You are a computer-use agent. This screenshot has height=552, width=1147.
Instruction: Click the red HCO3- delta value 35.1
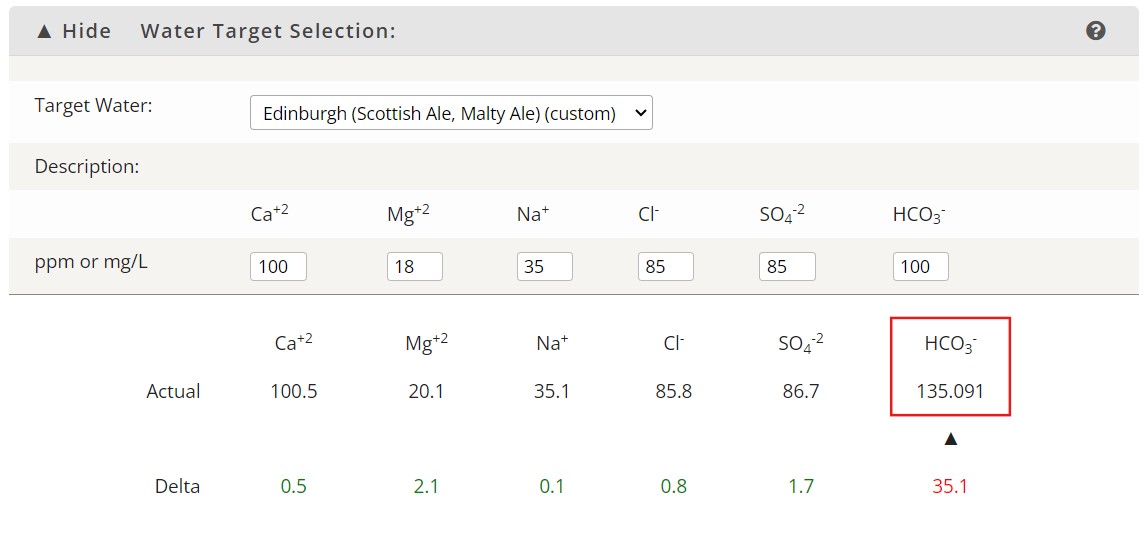pos(950,486)
